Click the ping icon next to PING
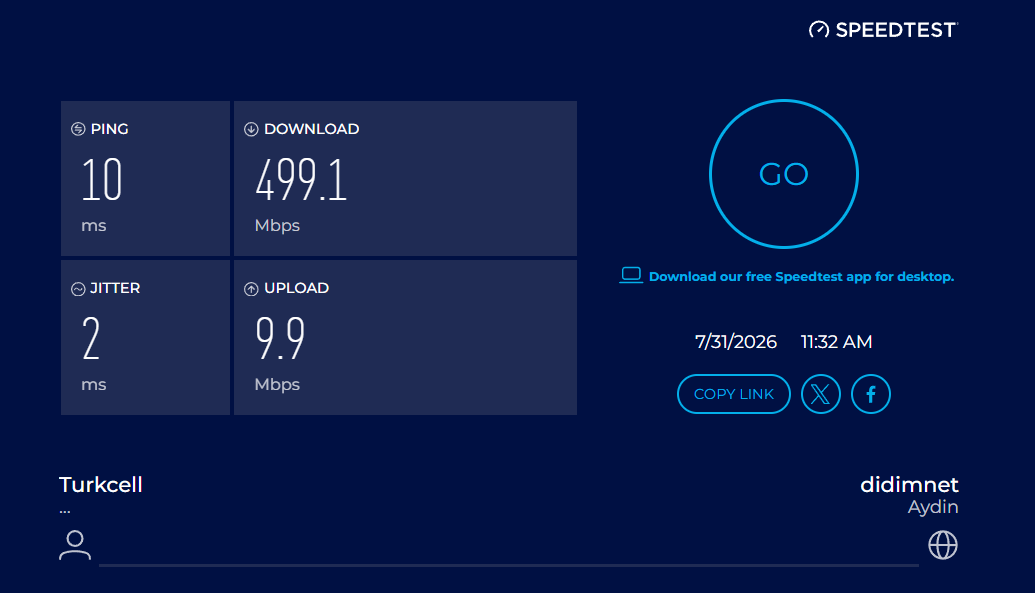The height and width of the screenshot is (593, 1035). coord(78,129)
